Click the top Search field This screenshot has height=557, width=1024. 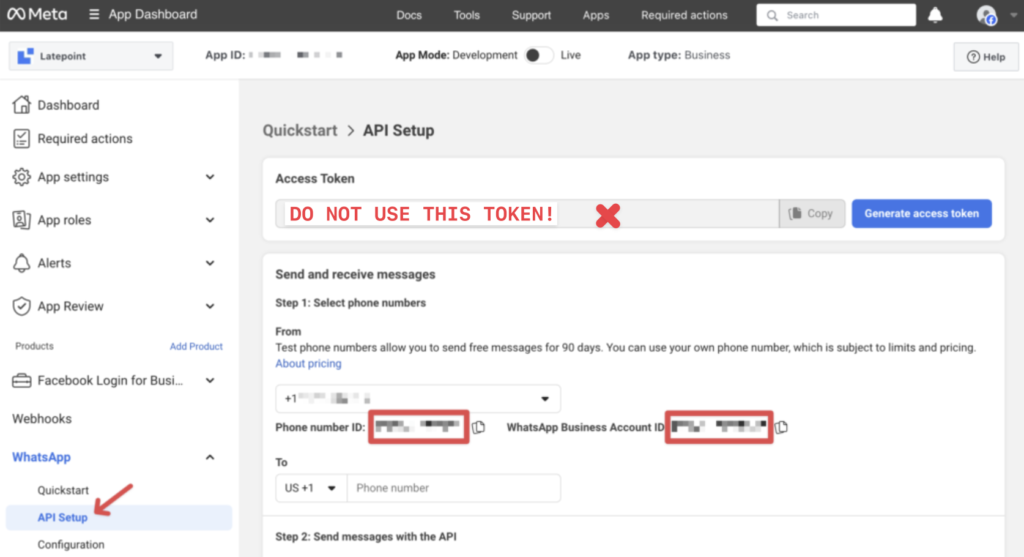click(836, 15)
